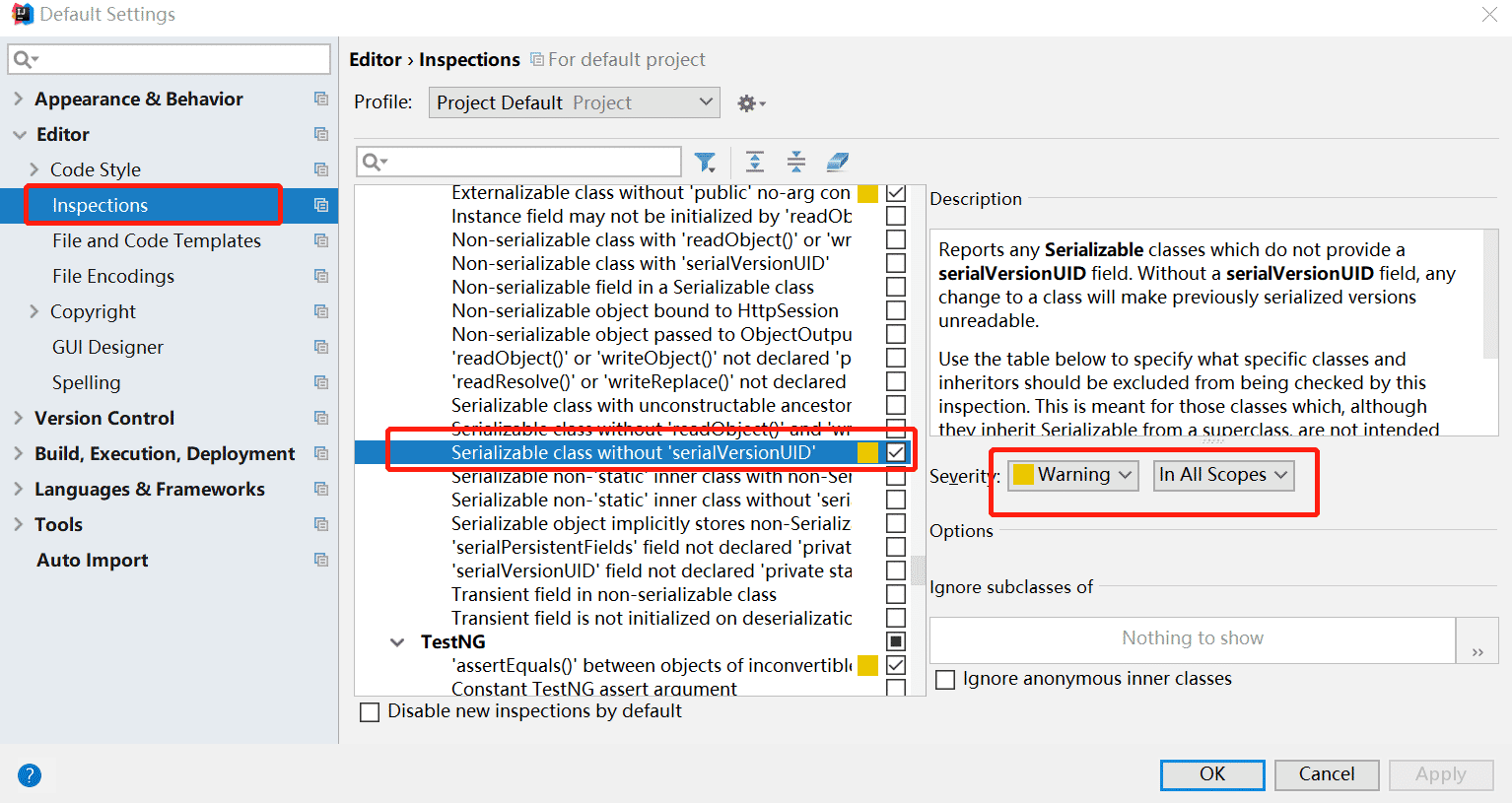Viewport: 1512px width, 803px height.
Task: Open the Warning severity dropdown
Action: (x=1072, y=475)
